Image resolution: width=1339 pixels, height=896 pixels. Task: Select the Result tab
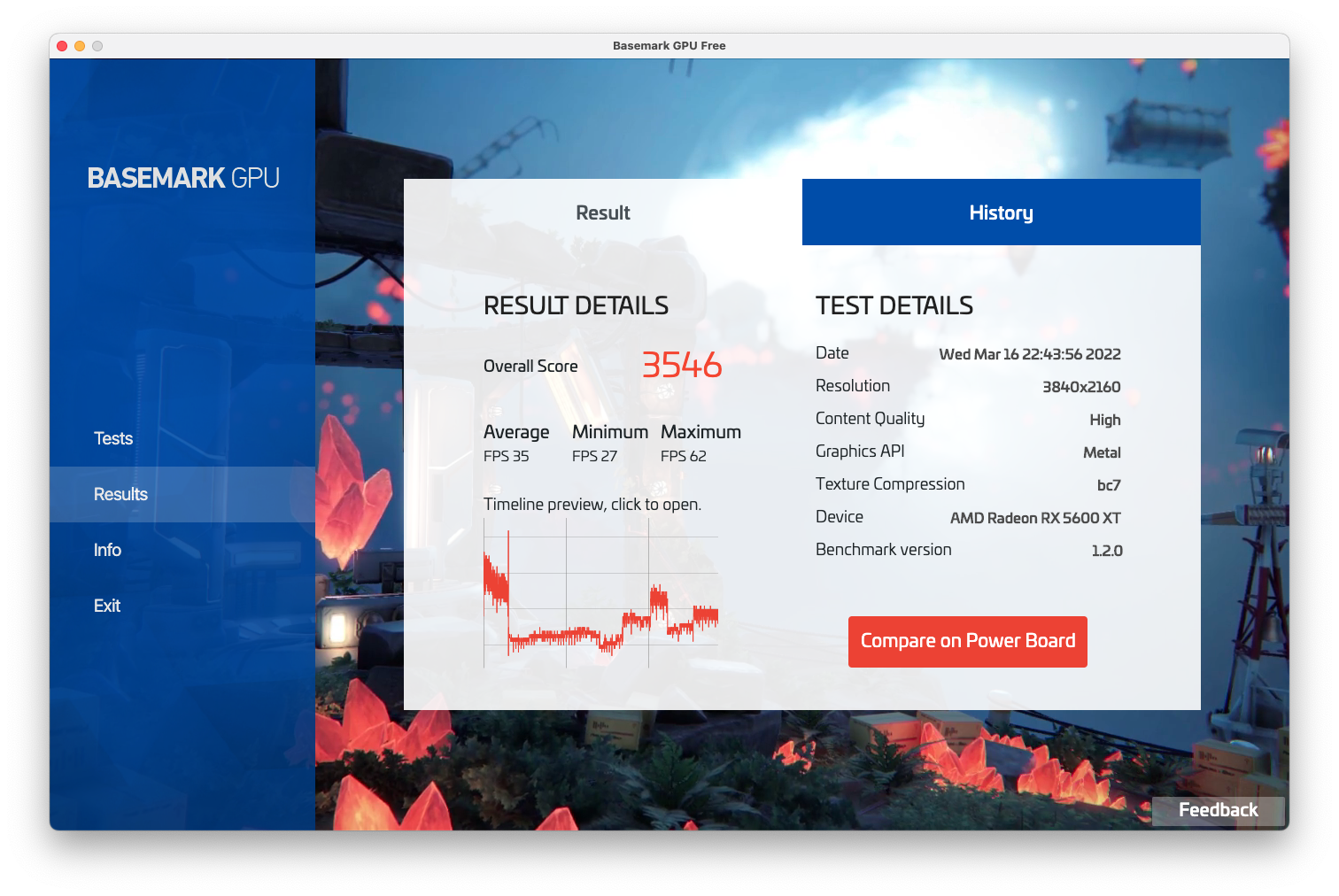tap(602, 212)
